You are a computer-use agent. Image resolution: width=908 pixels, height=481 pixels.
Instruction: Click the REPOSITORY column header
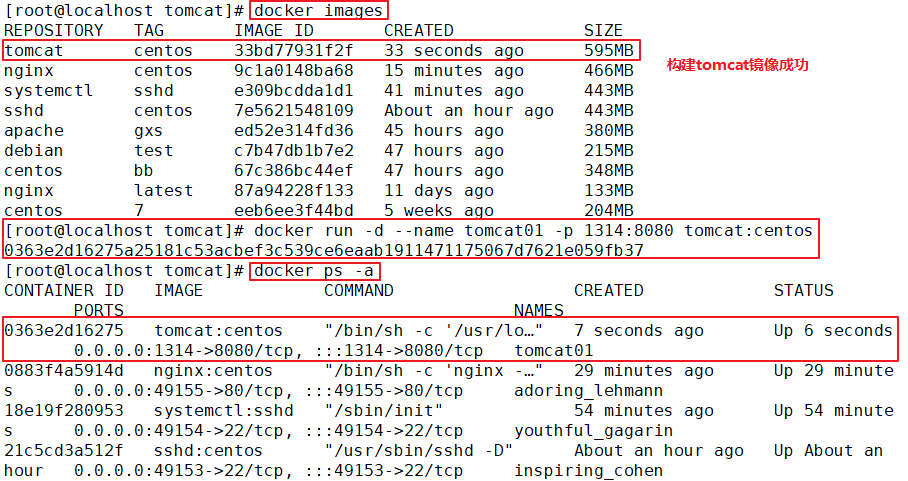click(x=53, y=30)
